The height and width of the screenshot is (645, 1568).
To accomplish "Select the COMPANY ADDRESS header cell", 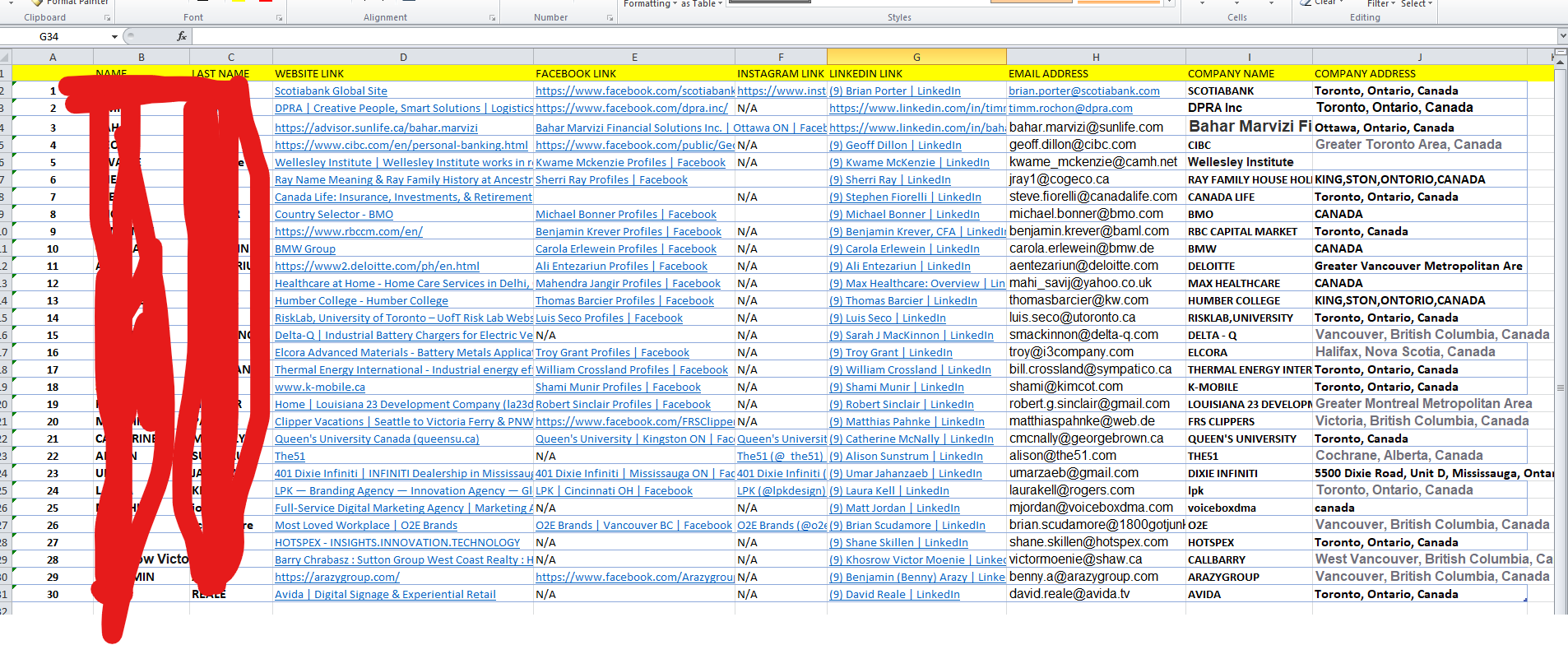I will click(x=1419, y=74).
